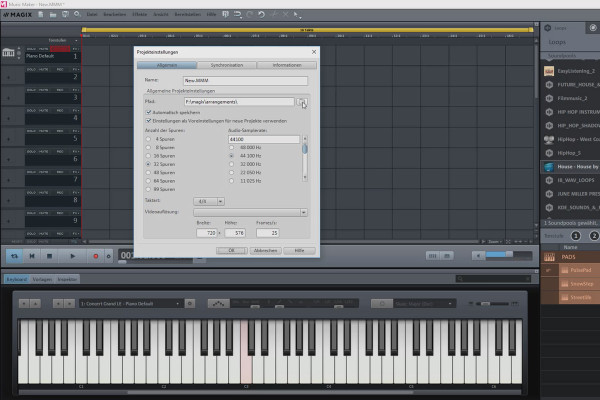Stop playback with the stop button
This screenshot has width=600, height=400.
pyautogui.click(x=49, y=256)
